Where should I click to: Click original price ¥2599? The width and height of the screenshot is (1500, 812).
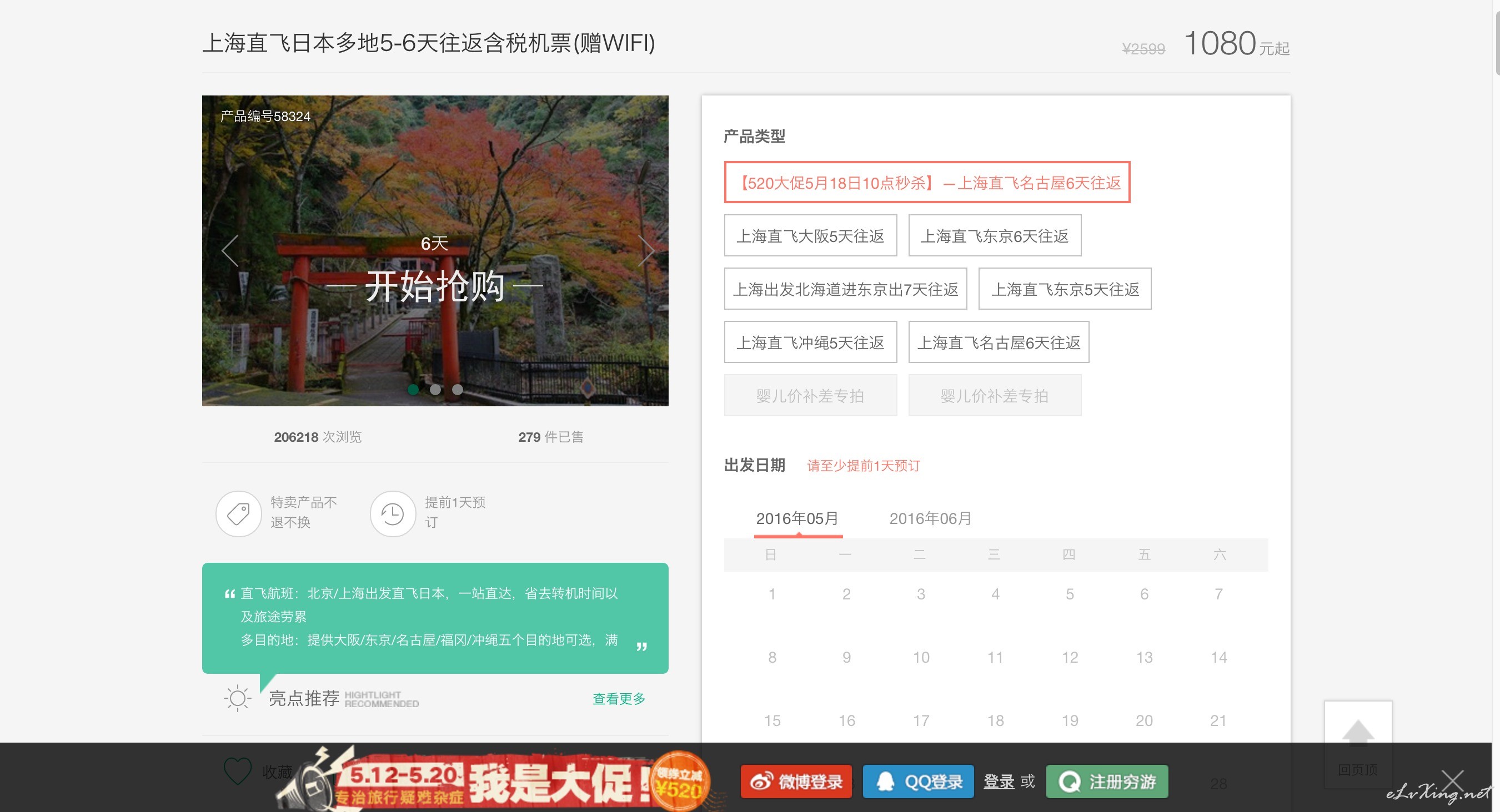(x=1143, y=49)
